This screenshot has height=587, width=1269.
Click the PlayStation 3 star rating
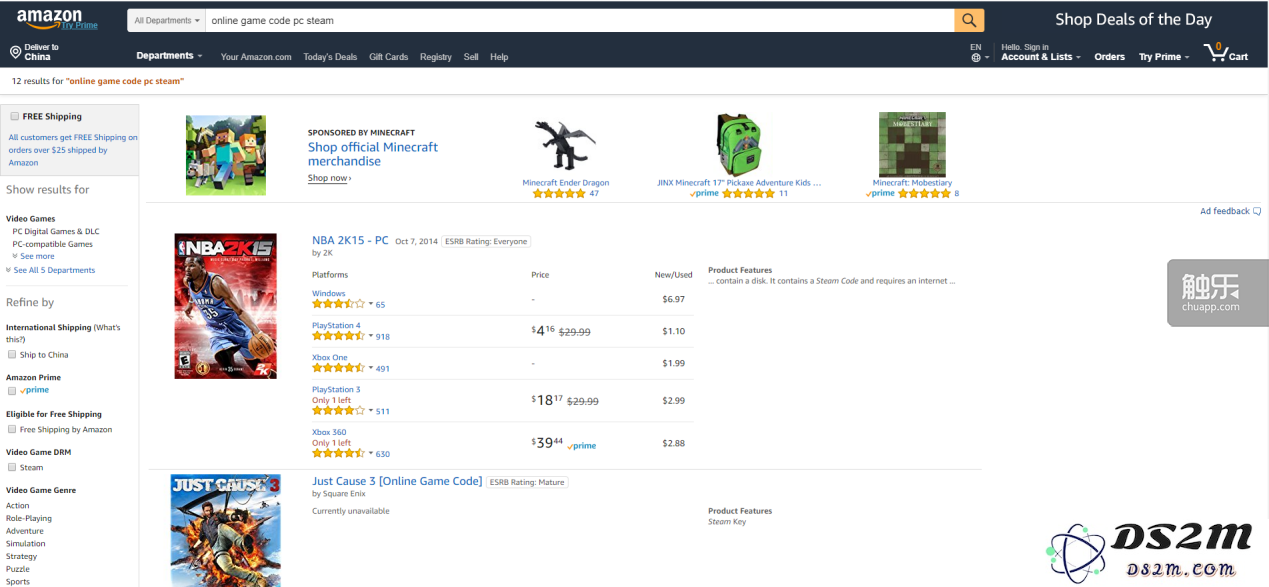(338, 411)
